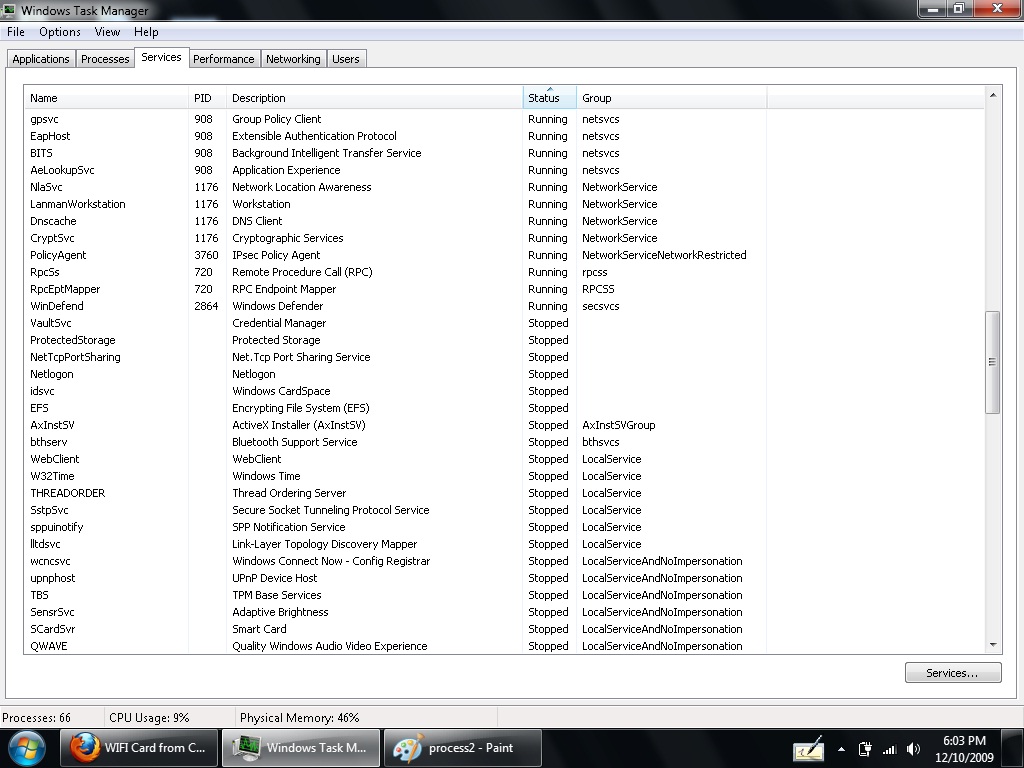Image resolution: width=1024 pixels, height=768 pixels.
Task: Switch to the Applications tab
Action: (x=40, y=59)
